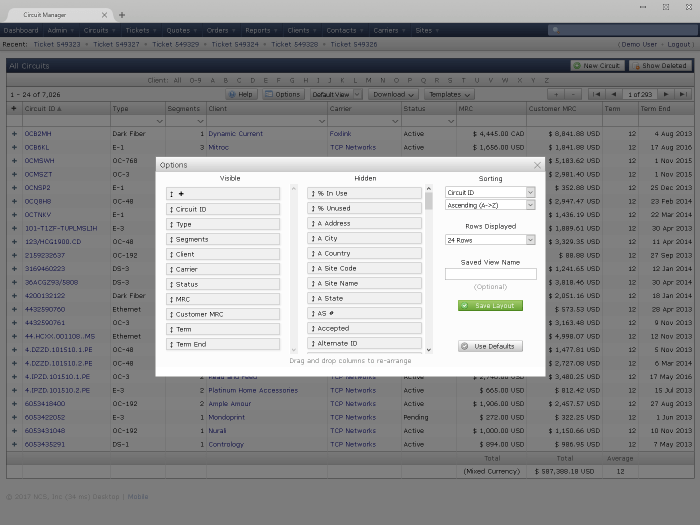This screenshot has height=525, width=700.
Task: Open the sort column Circuit ID dropdown
Action: coord(490,192)
